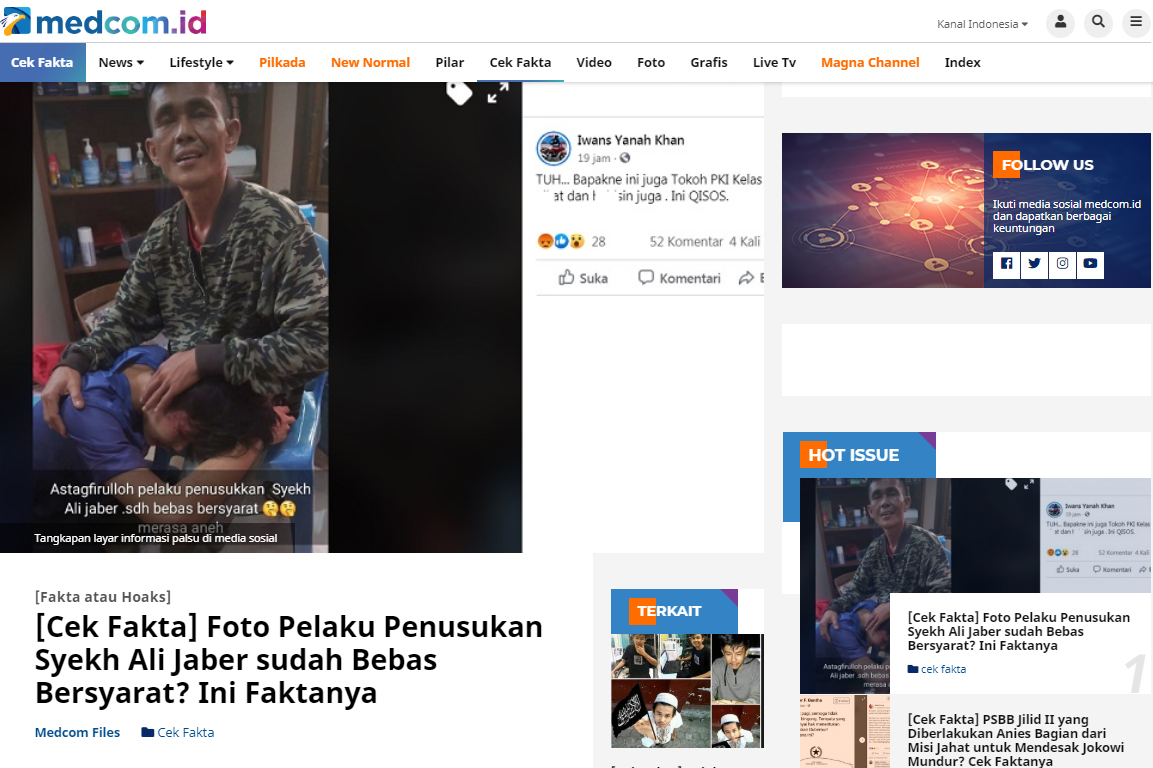Open the Cek Fakta category link under headline

point(178,733)
